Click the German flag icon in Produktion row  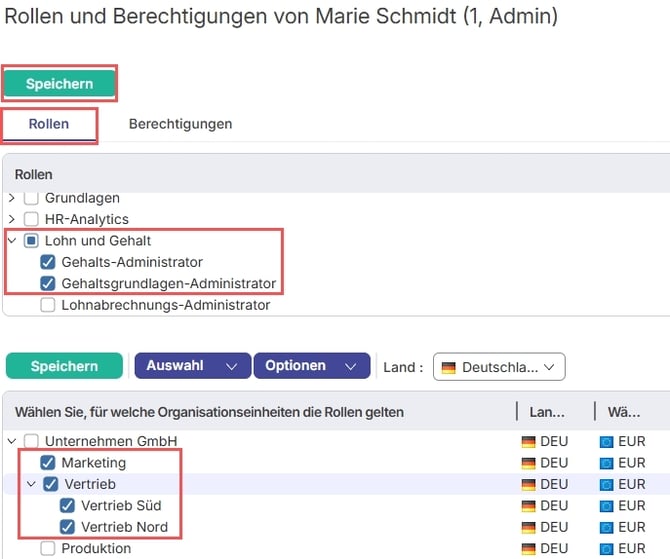click(528, 548)
